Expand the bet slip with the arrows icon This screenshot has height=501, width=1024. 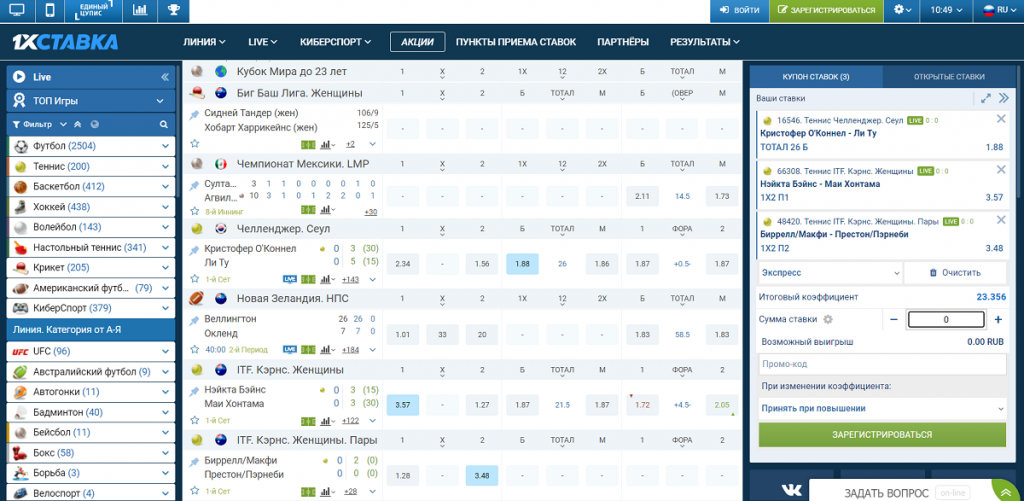986,98
